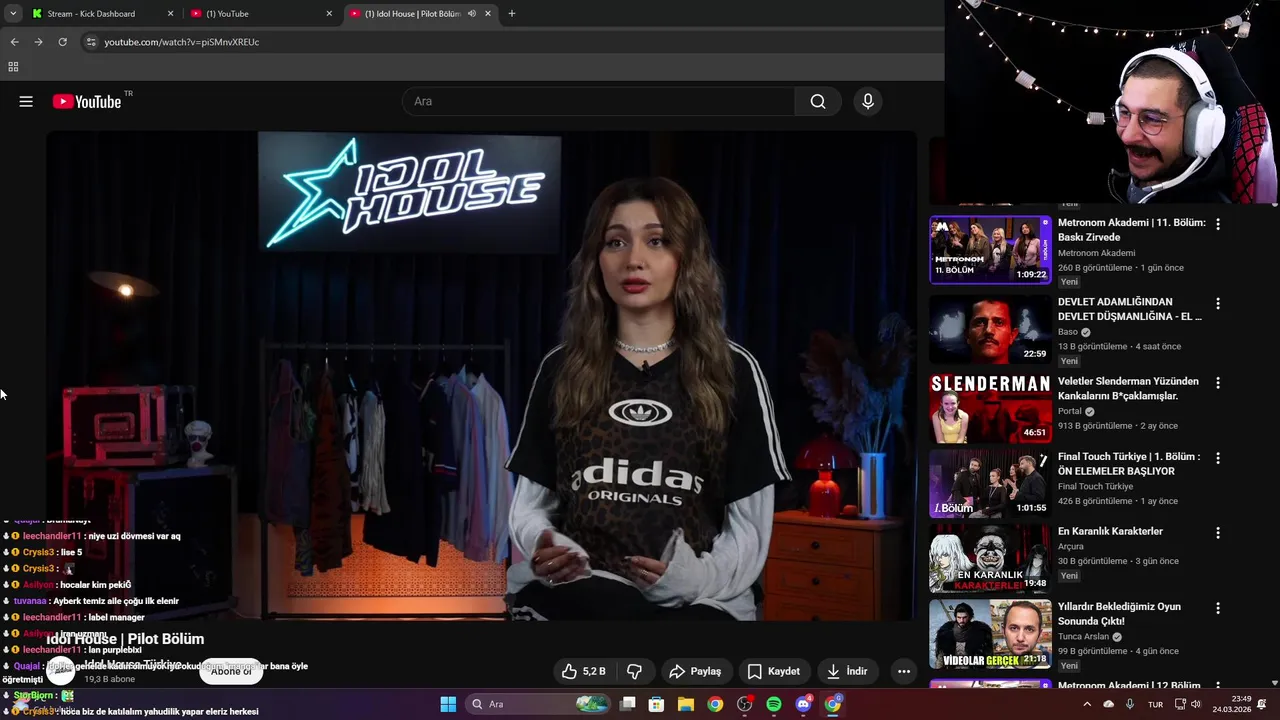Open the Metronom Akademi channel link
The width and height of the screenshot is (1280, 720).
tap(1096, 253)
